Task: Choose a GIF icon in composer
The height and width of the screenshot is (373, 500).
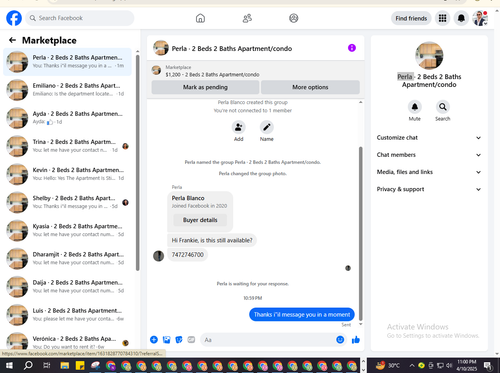Action: click(x=191, y=340)
